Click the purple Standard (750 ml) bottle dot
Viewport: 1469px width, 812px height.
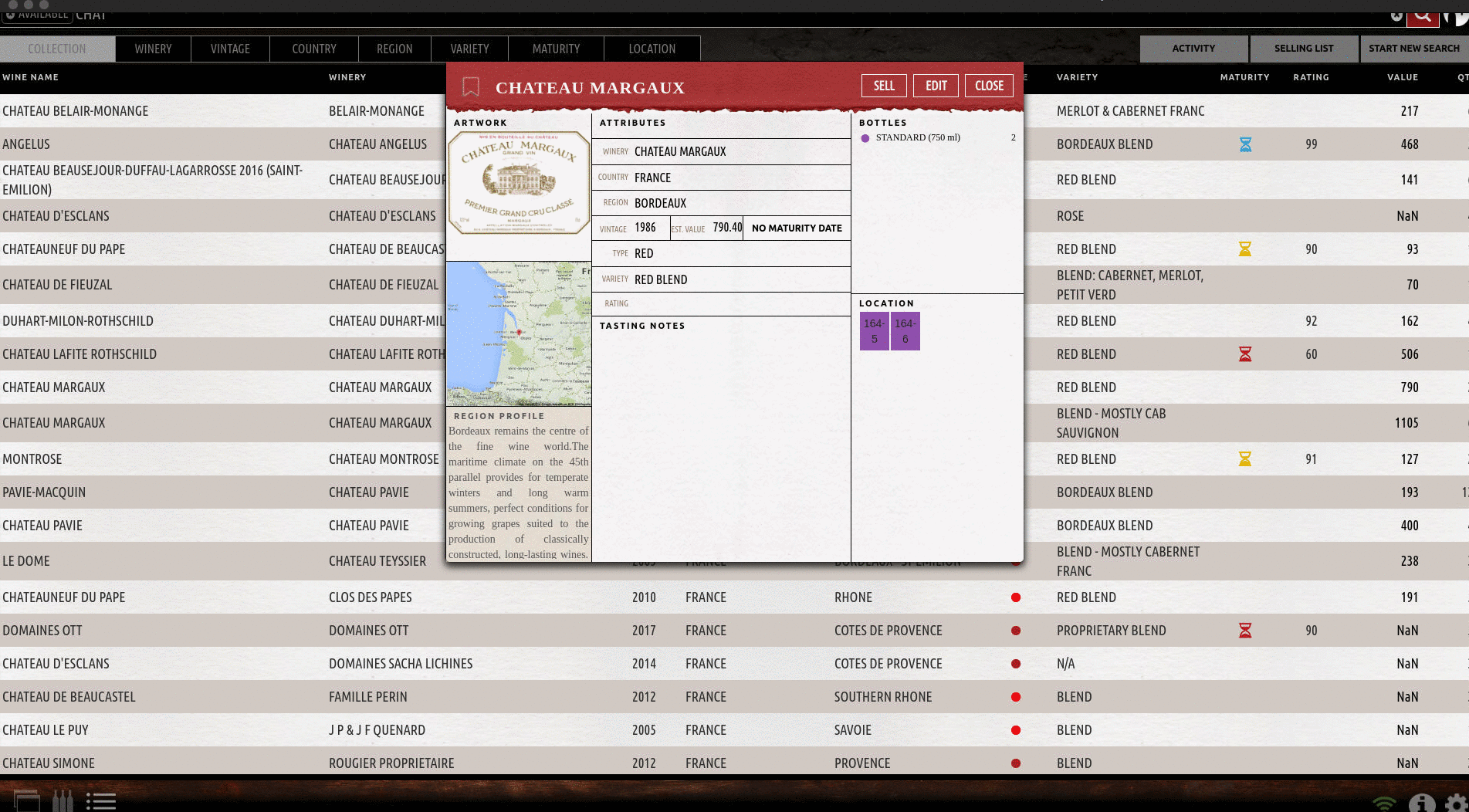(x=865, y=138)
